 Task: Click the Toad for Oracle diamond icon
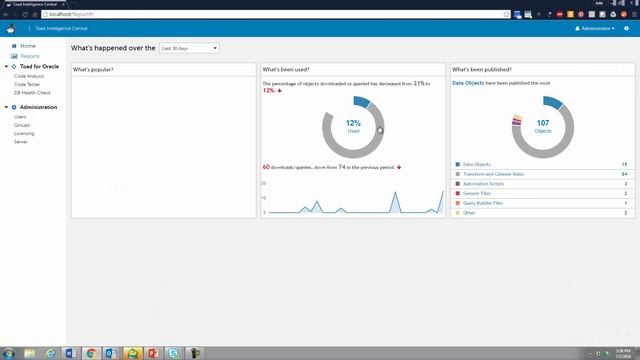pos(14,66)
